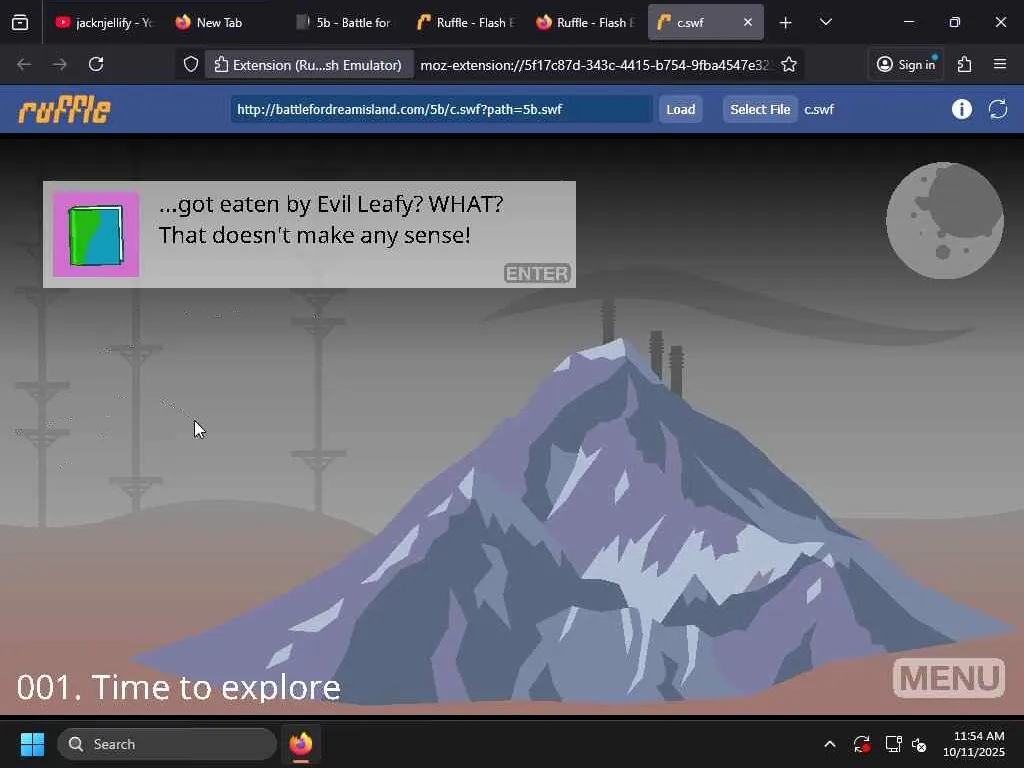Click the network display tray icon
Image resolution: width=1024 pixels, height=768 pixels.
[893, 744]
